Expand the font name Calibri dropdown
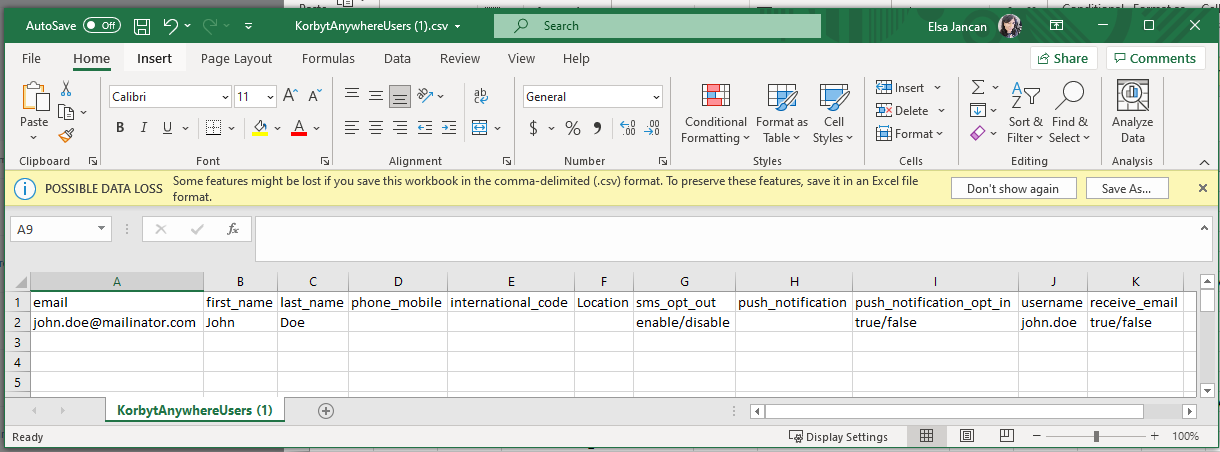The width and height of the screenshot is (1220, 452). click(225, 97)
